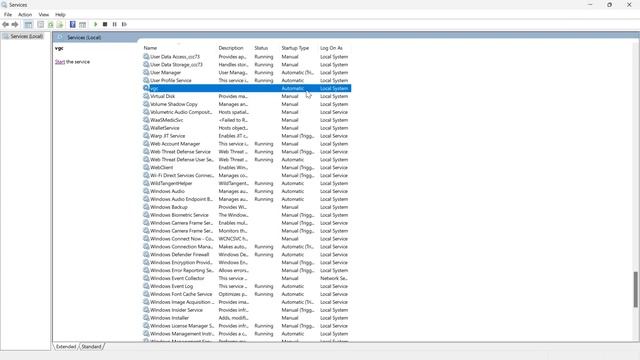Click the gear icon beside Windows Audio
This screenshot has height=360, width=640.
tap(146, 191)
